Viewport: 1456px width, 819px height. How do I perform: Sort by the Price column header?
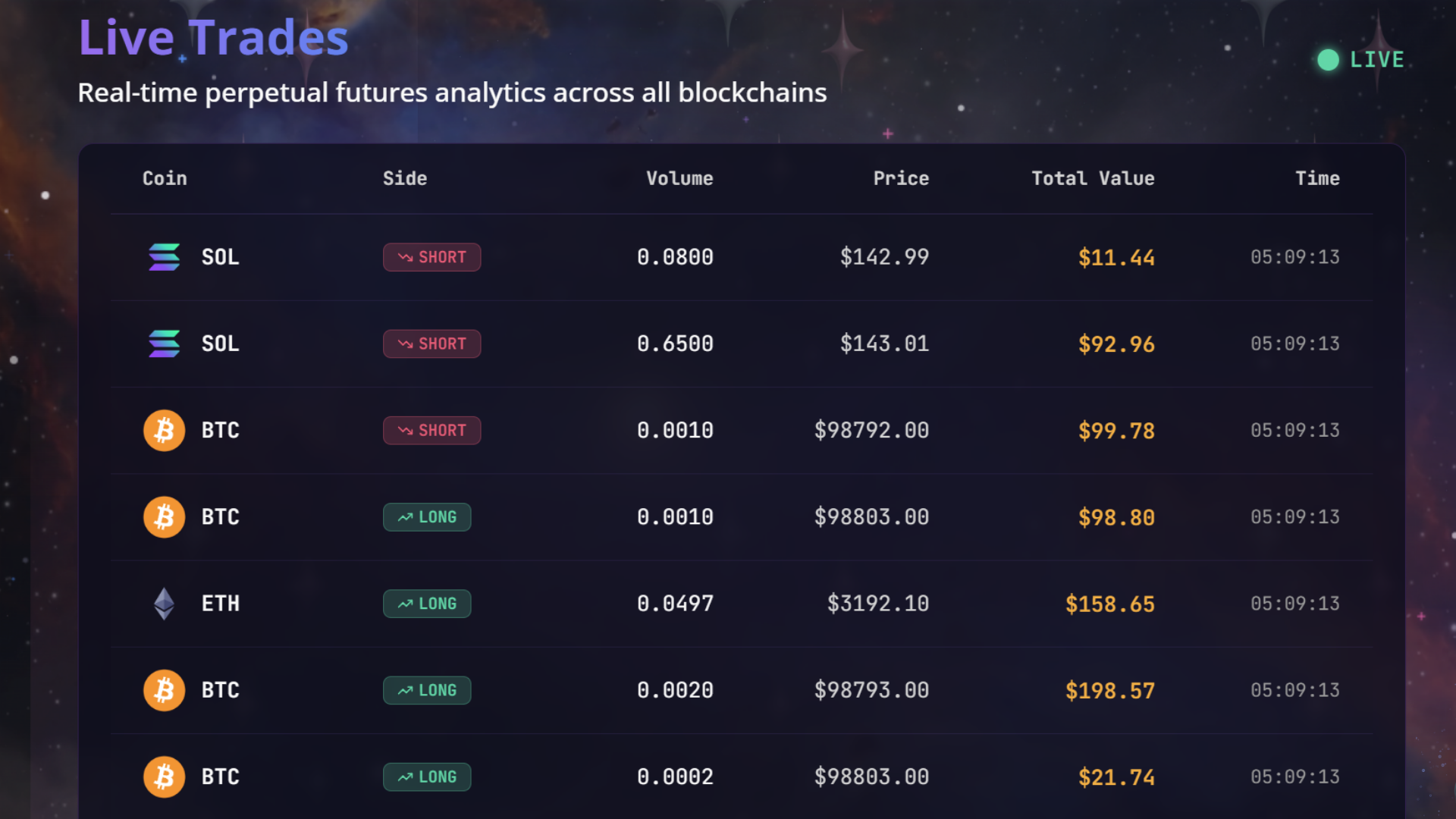tap(901, 178)
